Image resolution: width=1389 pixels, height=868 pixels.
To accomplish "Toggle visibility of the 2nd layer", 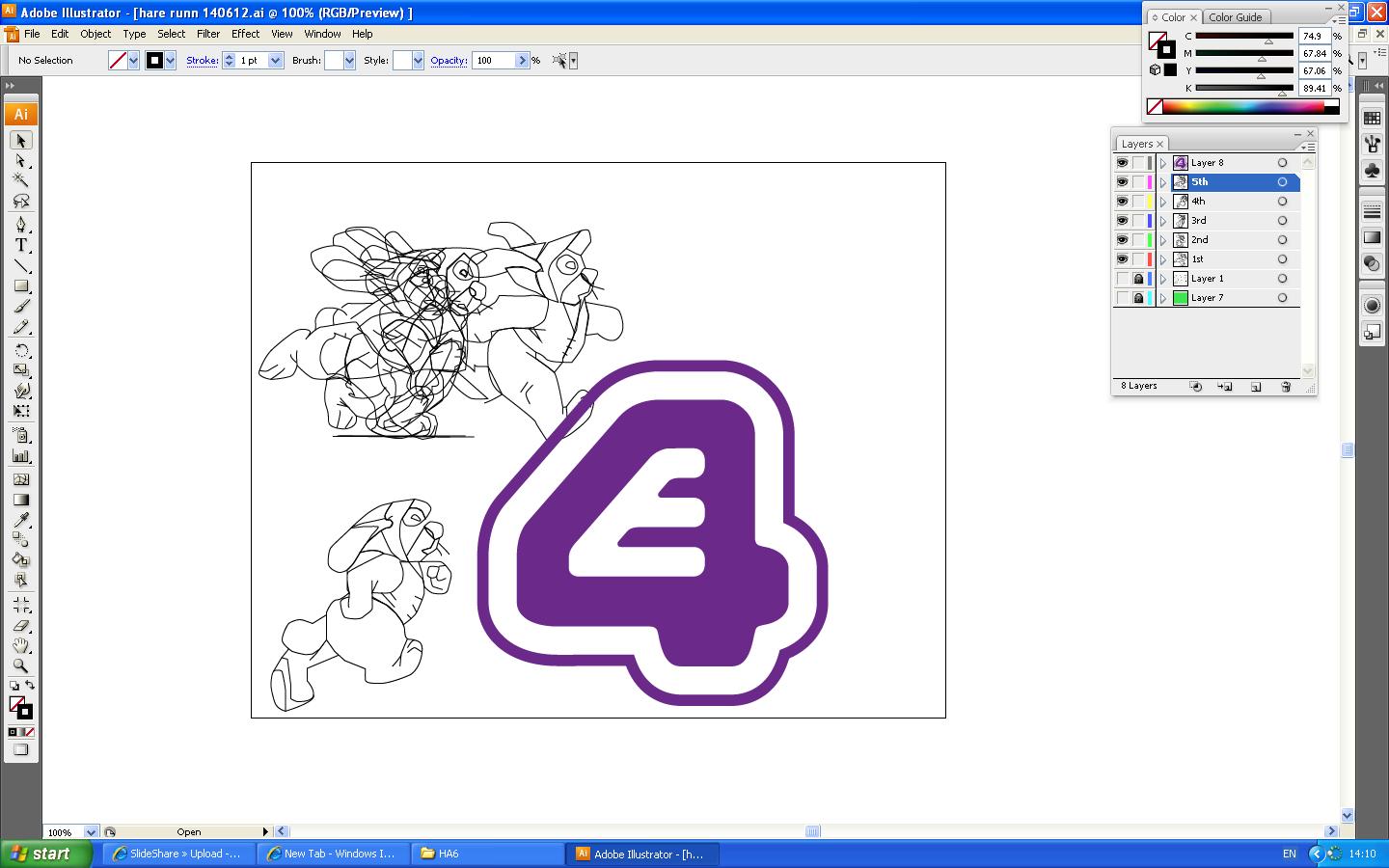I will point(1122,240).
